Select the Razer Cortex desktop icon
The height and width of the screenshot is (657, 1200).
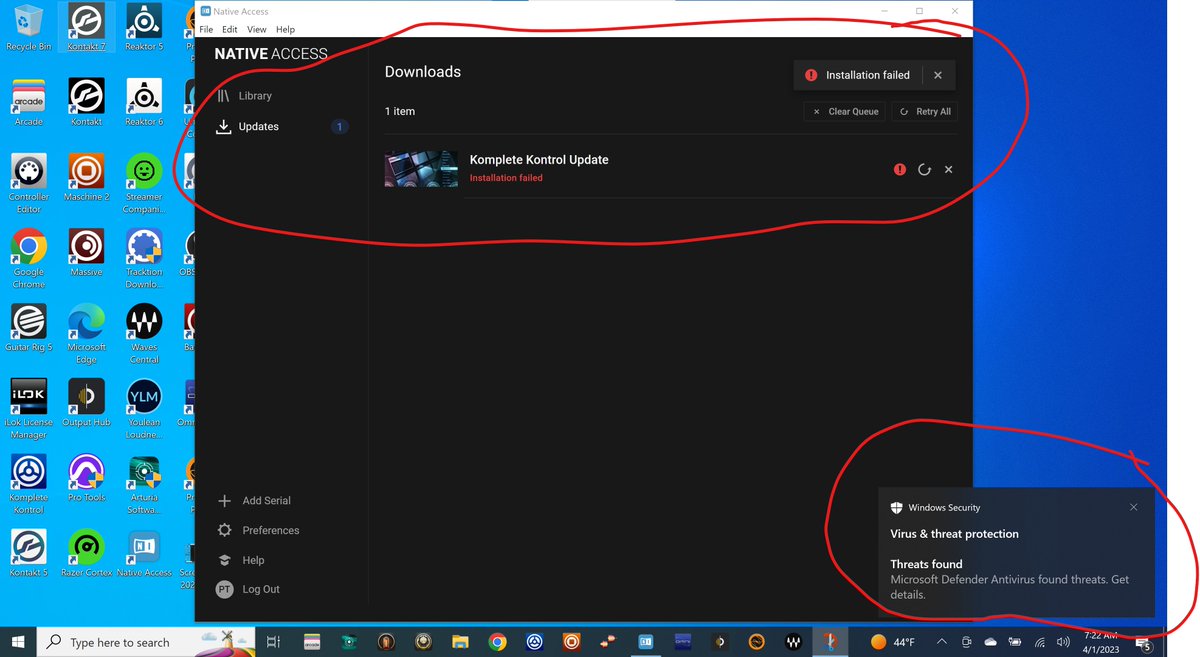86,553
